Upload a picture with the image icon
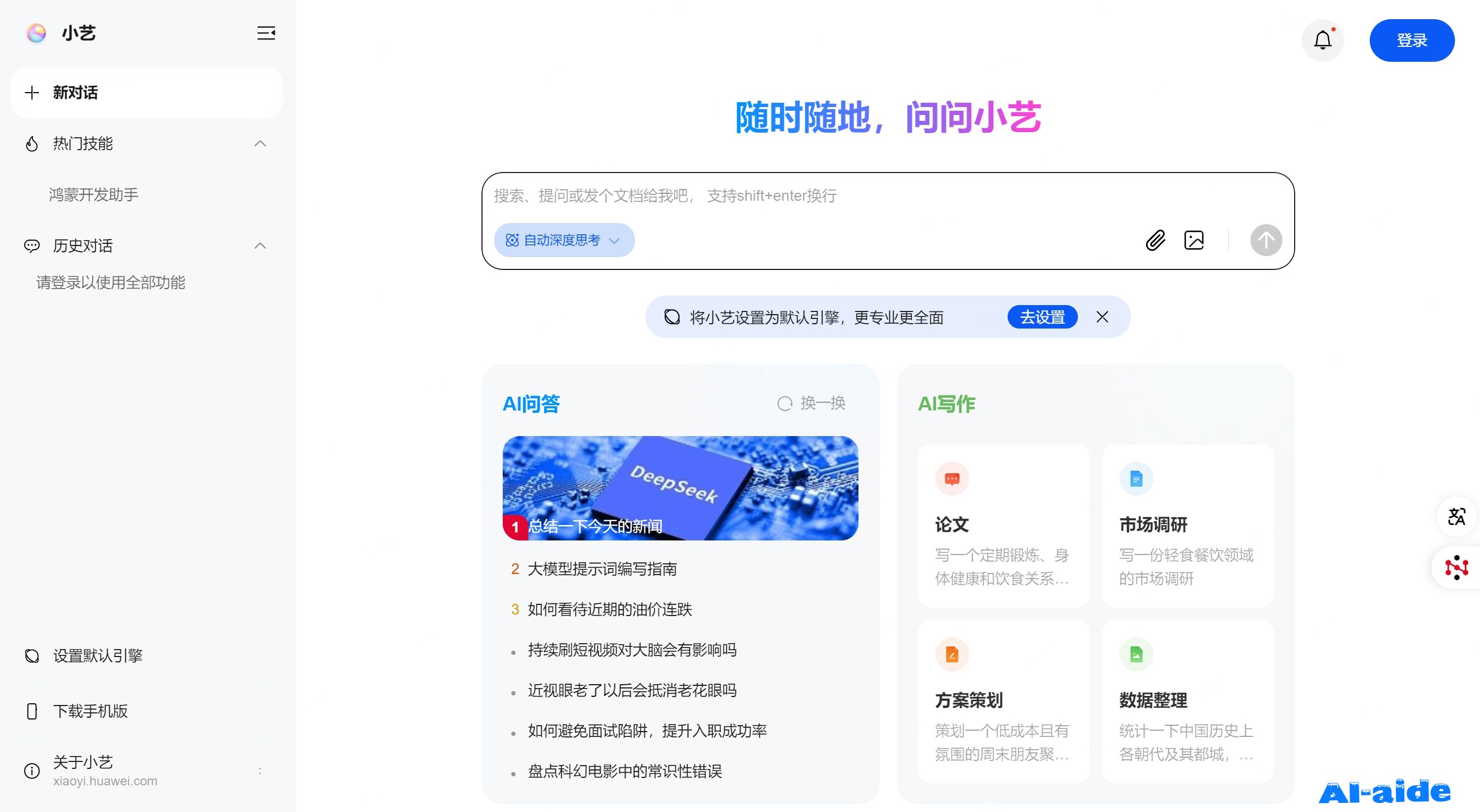The image size is (1480, 812). click(x=1194, y=240)
